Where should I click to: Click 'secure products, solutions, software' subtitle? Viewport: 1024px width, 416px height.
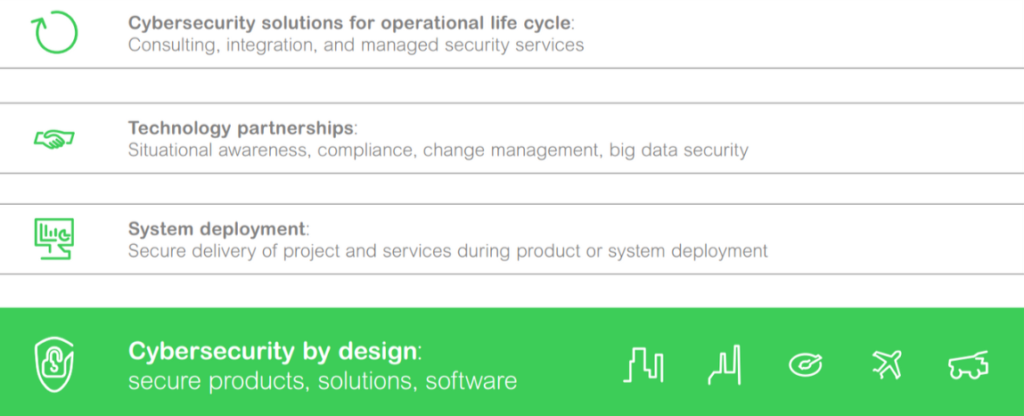323,381
